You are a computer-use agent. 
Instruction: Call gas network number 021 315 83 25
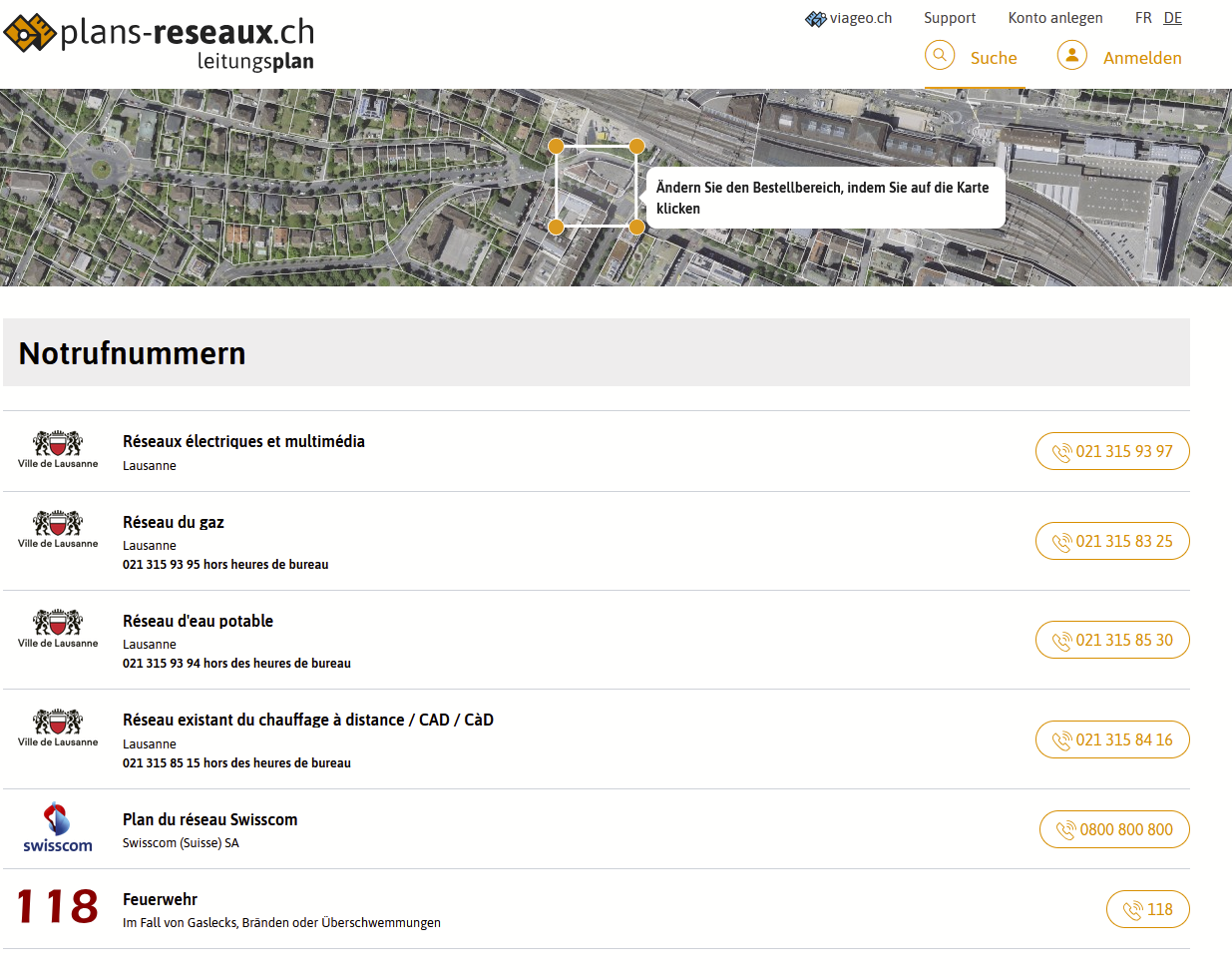coord(1112,541)
